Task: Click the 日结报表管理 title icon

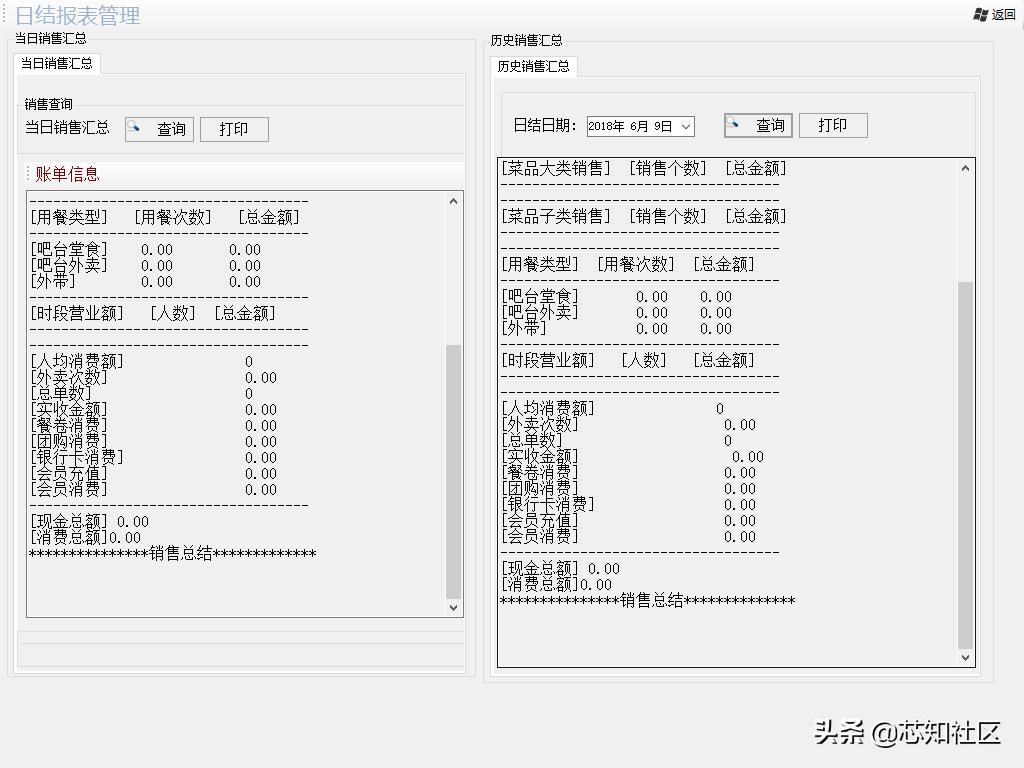Action: 7,15
